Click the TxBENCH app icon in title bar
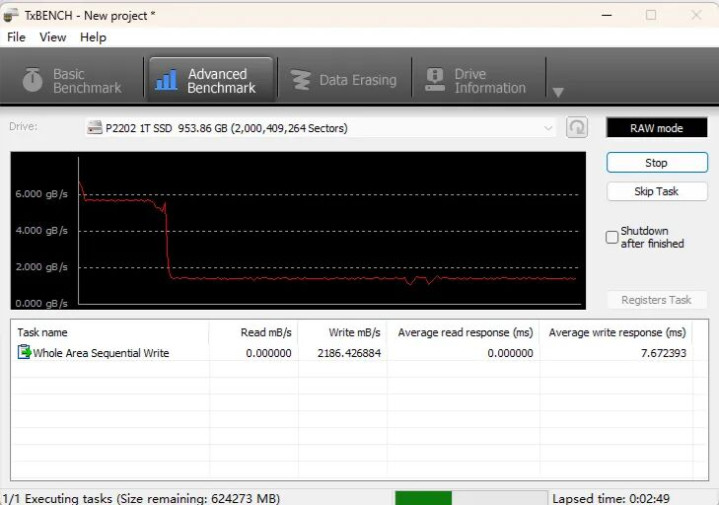Screen dimensions: 719x505 pyautogui.click(x=11, y=15)
